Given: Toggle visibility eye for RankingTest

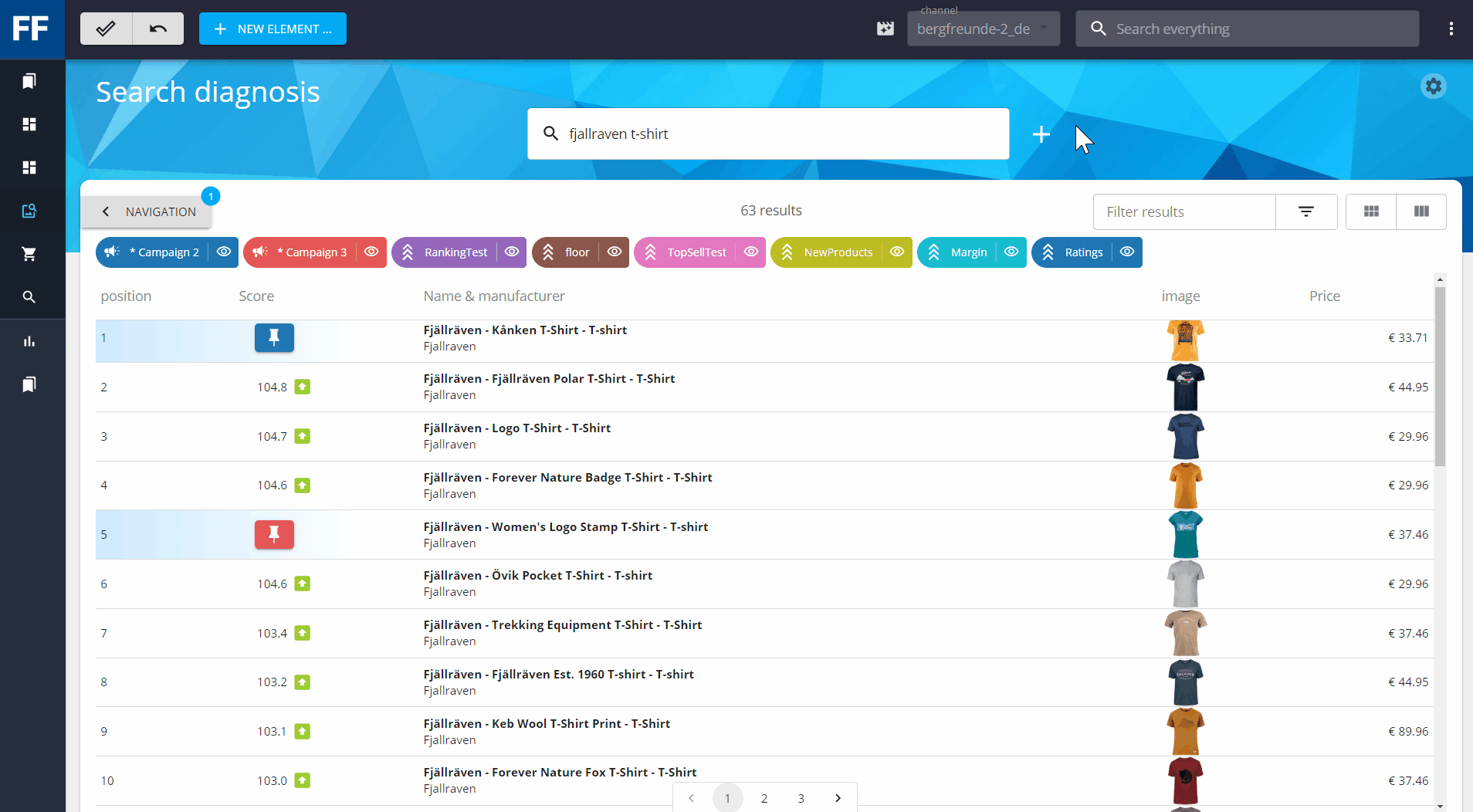Looking at the screenshot, I should click(x=512, y=252).
